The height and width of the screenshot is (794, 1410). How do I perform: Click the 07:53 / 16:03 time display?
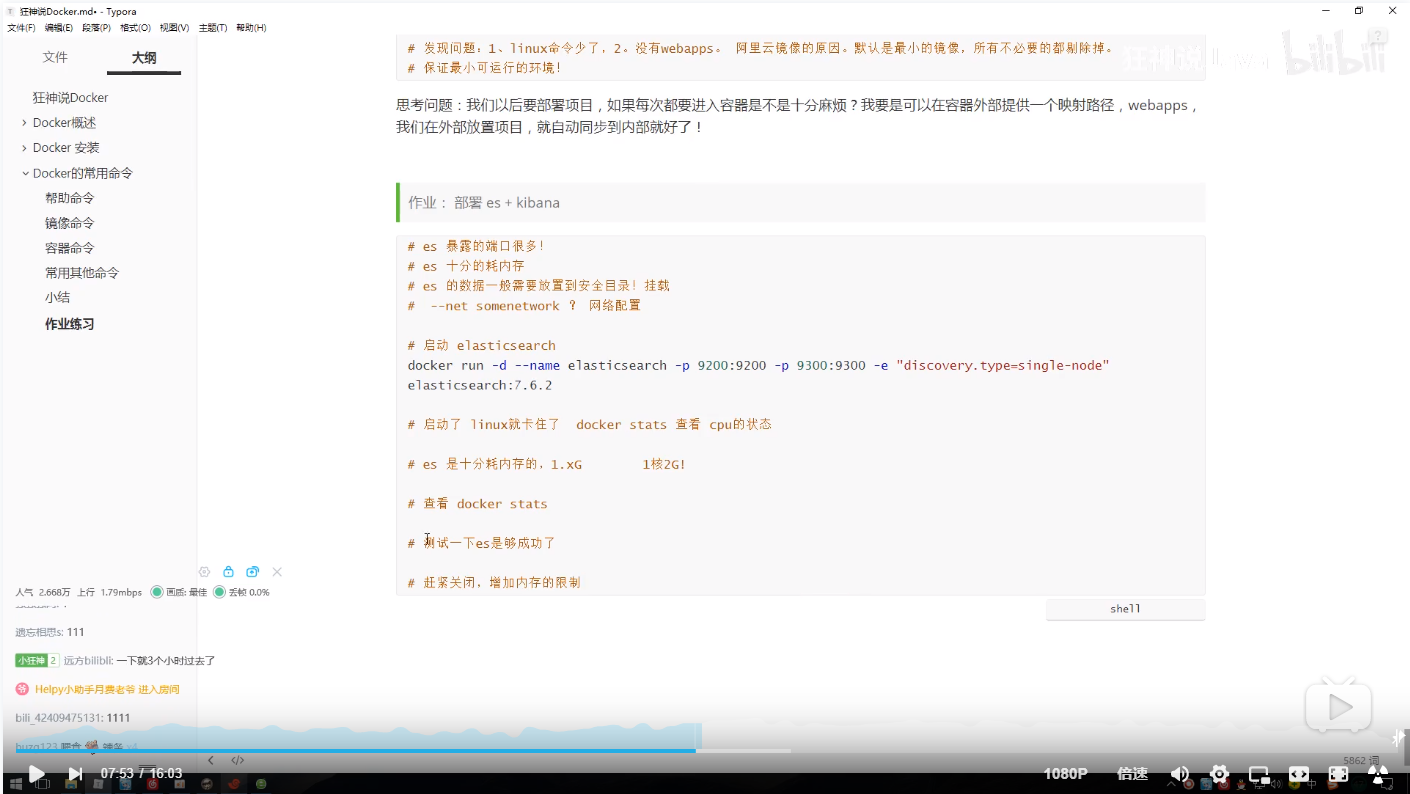(141, 774)
